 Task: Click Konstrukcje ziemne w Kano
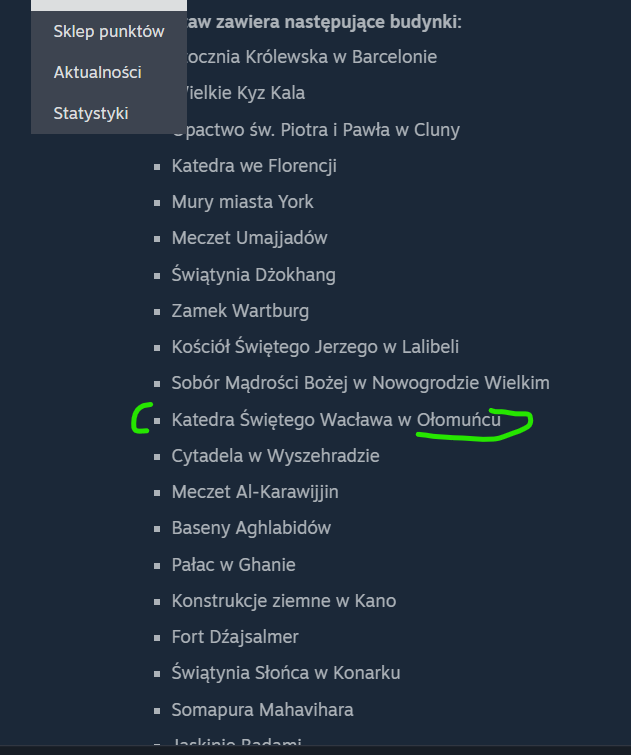tap(284, 600)
